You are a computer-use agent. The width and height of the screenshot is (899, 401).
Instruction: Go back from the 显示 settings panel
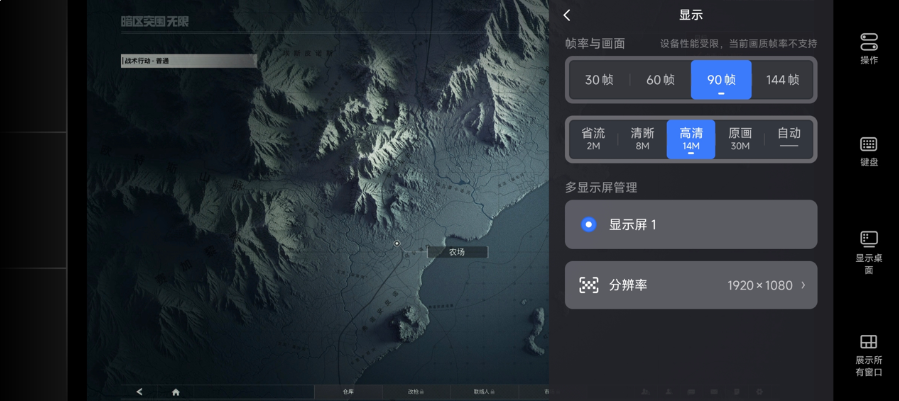coord(566,15)
